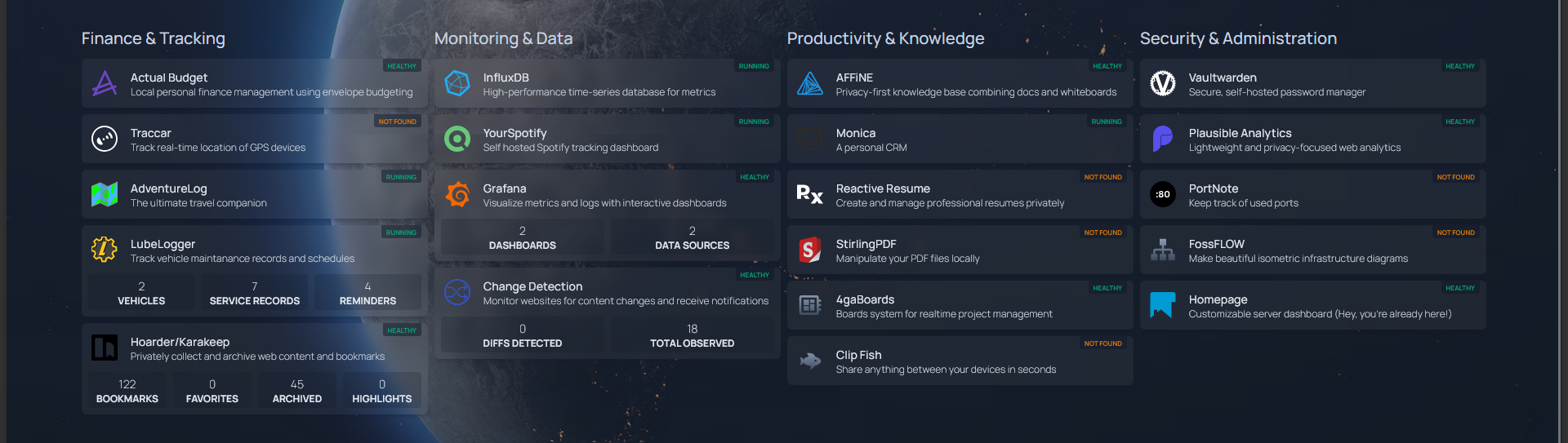Click the StirlingPDF red icon
1568x443 pixels.
(810, 250)
